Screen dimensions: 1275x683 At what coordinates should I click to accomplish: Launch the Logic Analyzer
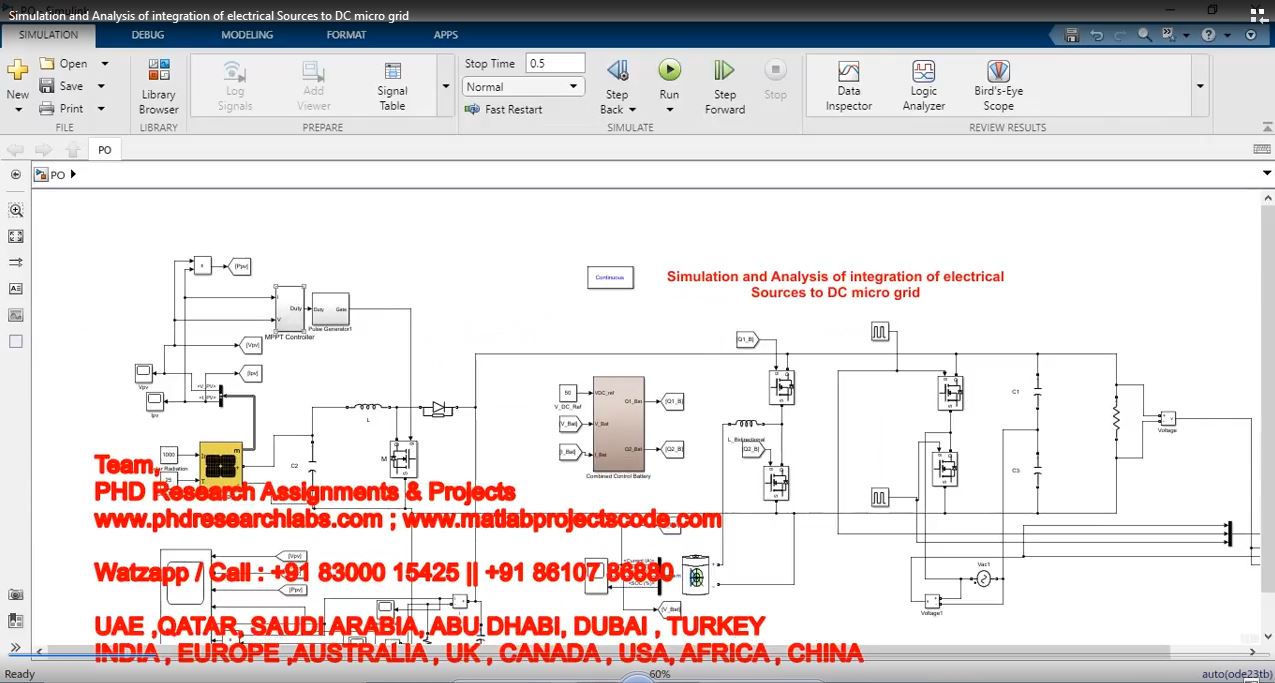click(923, 85)
